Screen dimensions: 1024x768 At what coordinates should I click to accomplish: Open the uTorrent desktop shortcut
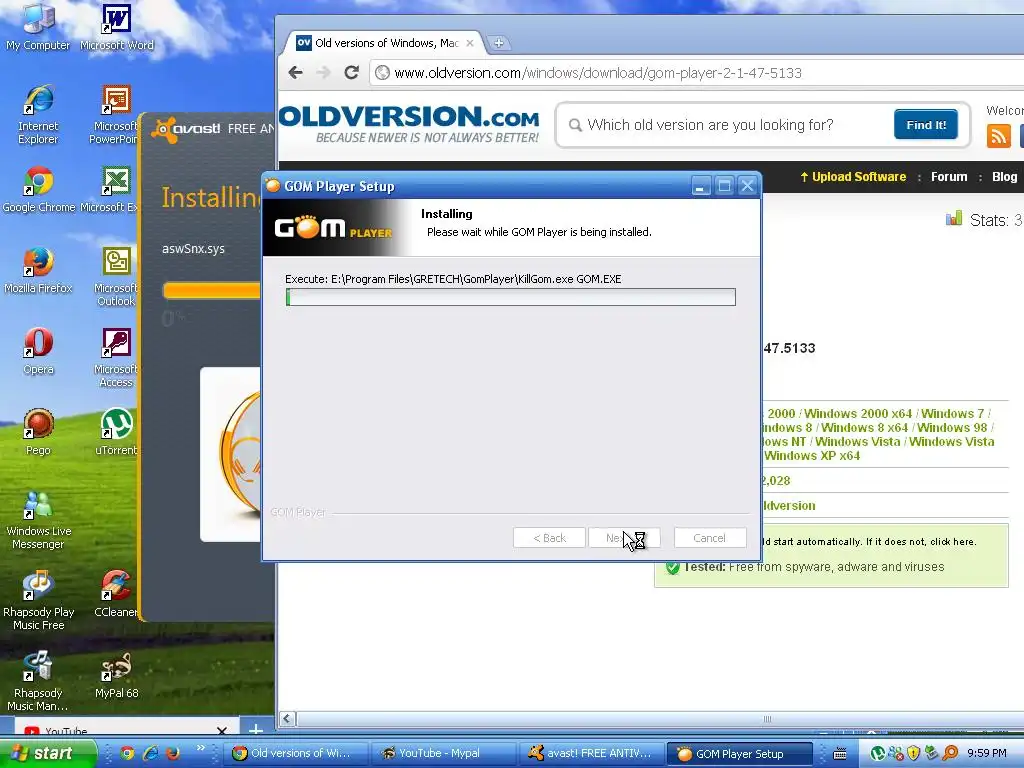[x=116, y=432]
